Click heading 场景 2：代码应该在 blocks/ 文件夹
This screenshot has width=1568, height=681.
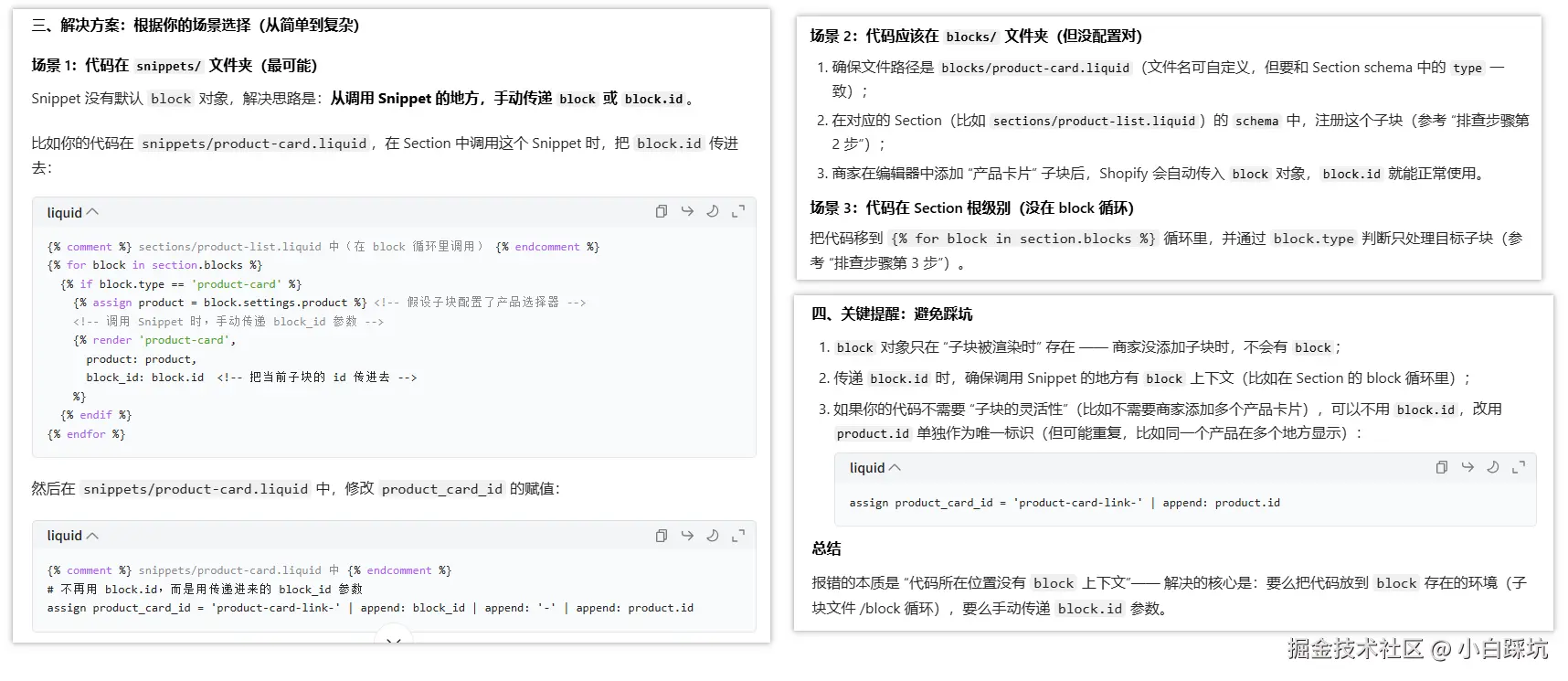[x=976, y=37]
